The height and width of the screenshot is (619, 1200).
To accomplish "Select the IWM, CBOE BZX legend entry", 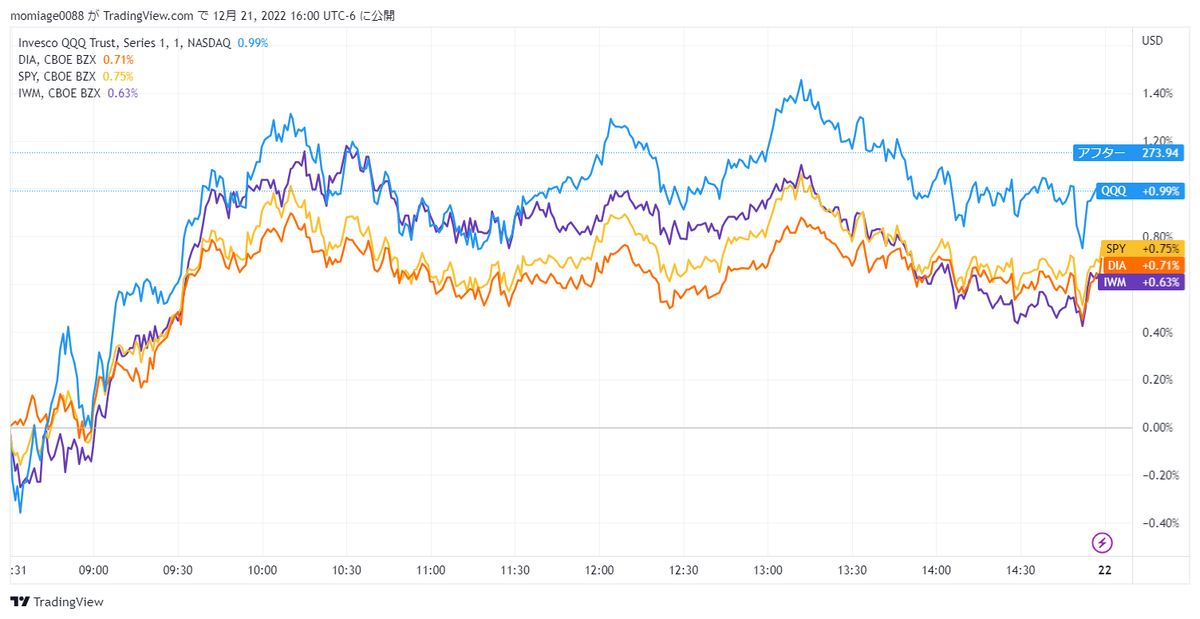I will pos(60,93).
